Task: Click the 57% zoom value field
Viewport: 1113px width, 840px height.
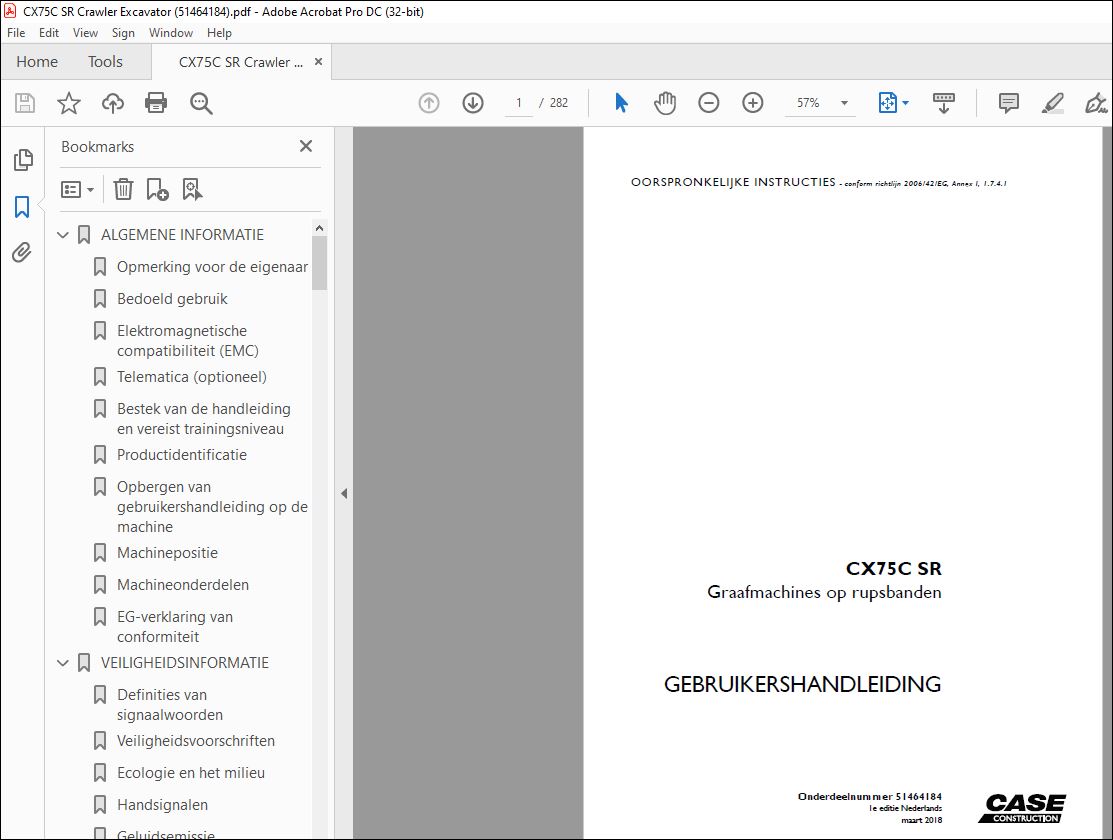Action: coord(808,103)
